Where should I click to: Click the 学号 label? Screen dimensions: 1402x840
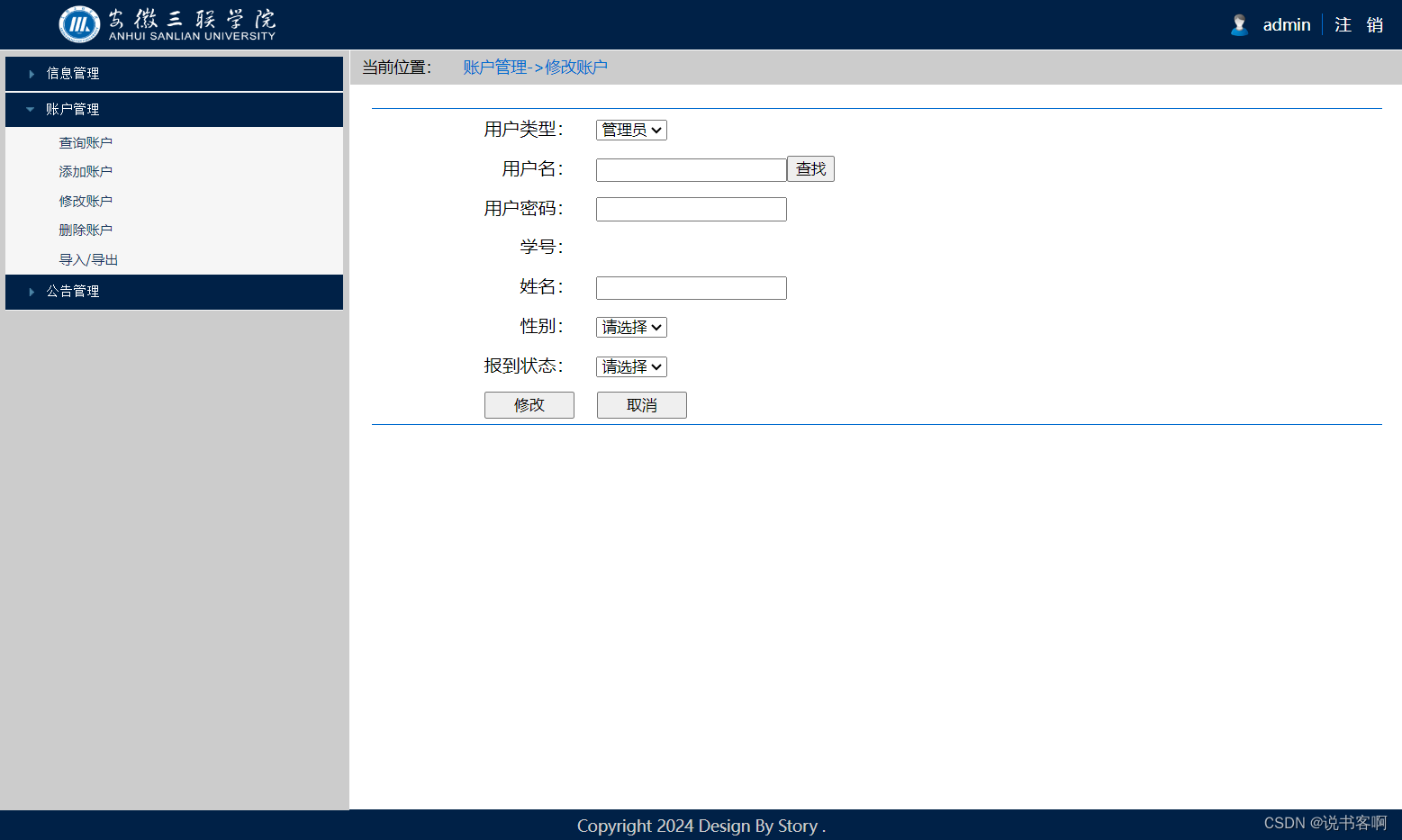(541, 247)
